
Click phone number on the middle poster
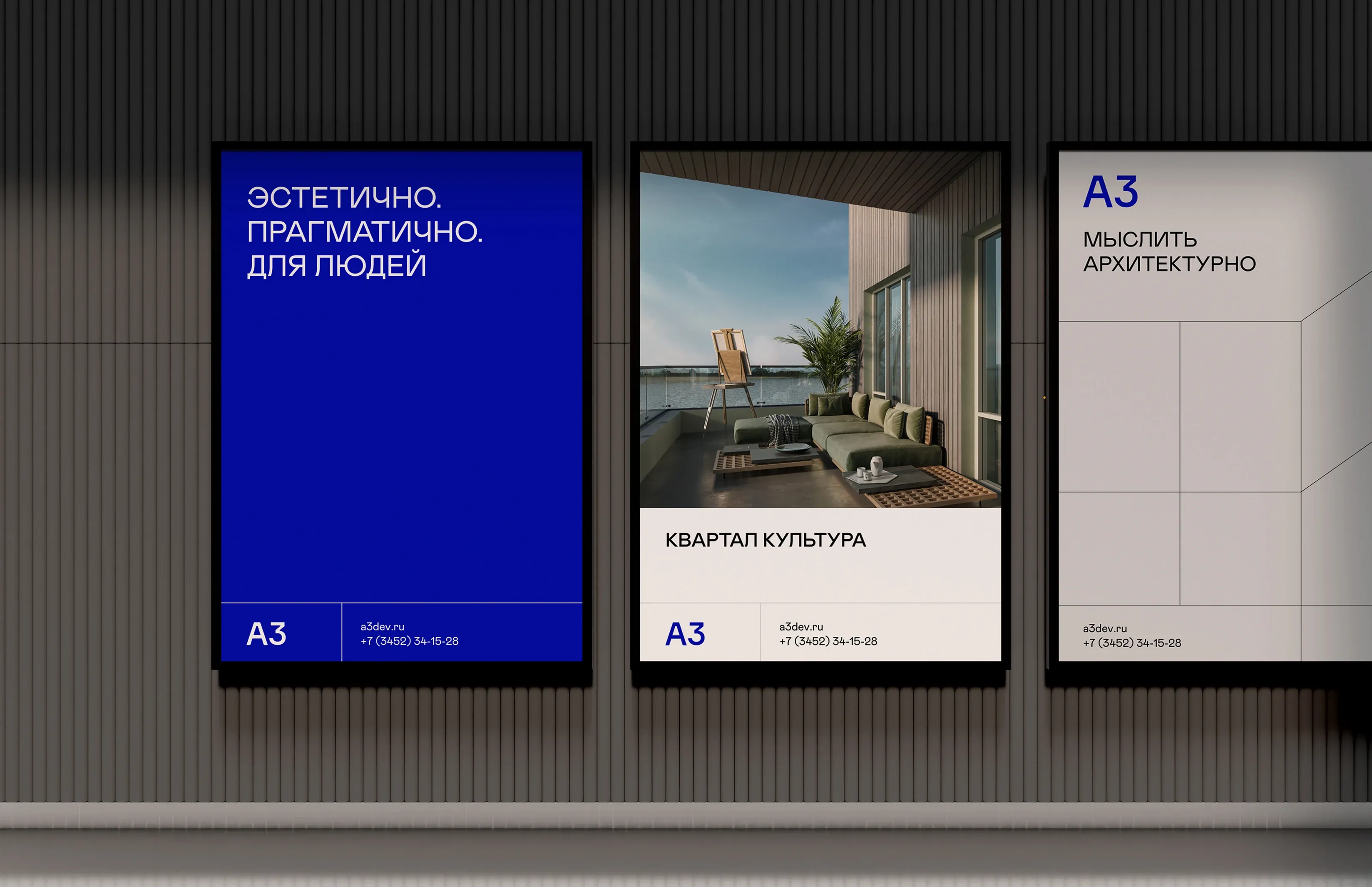click(828, 641)
